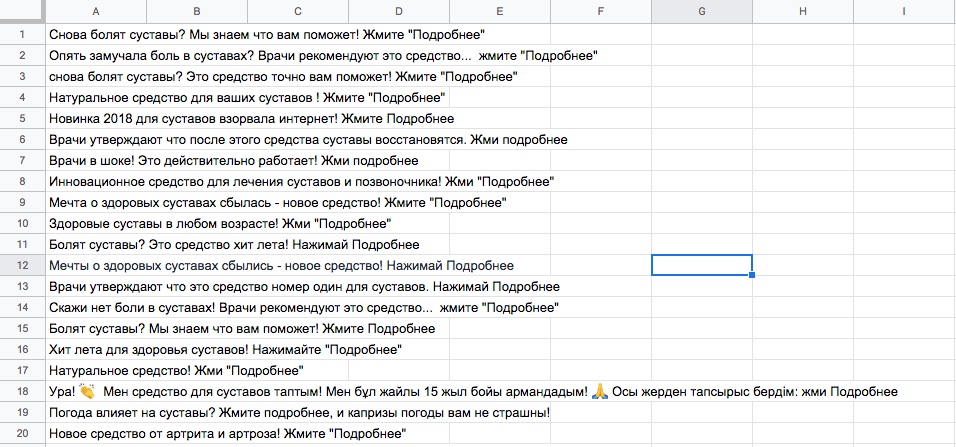Image resolution: width=956 pixels, height=447 pixels.
Task: Select row 18 header
Action: pyautogui.click(x=23, y=392)
